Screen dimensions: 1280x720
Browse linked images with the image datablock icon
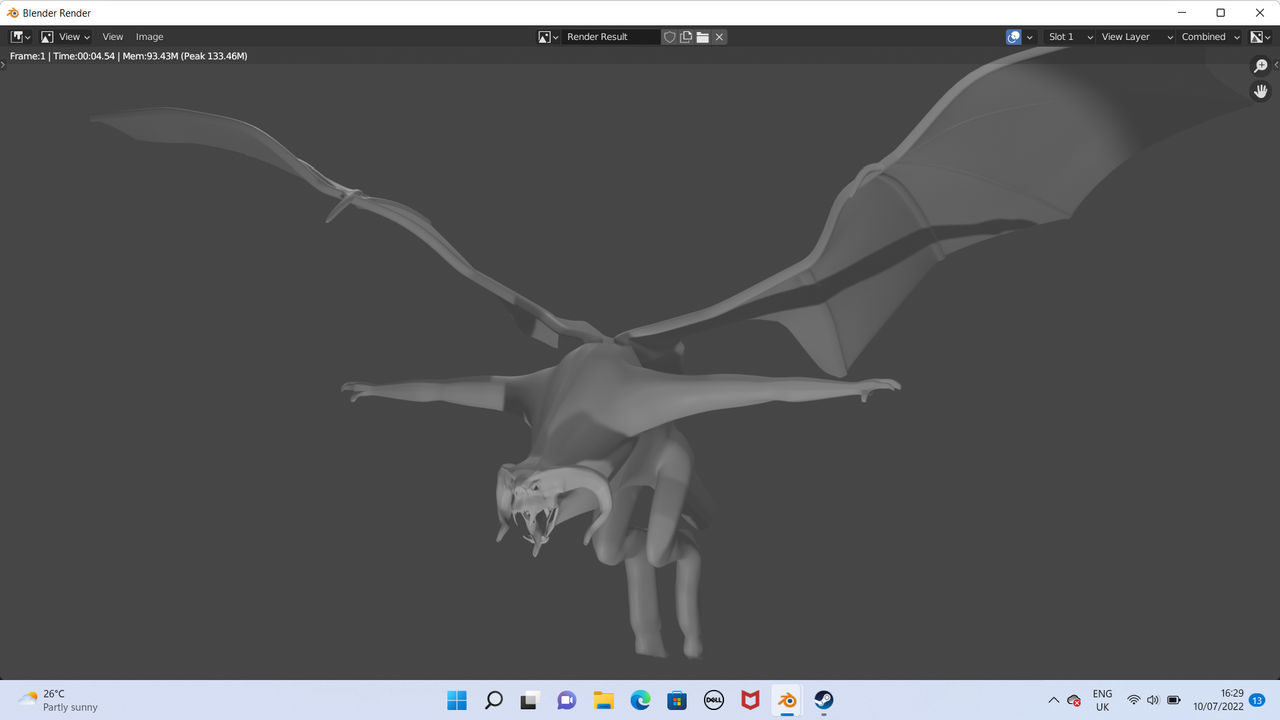[x=548, y=37]
